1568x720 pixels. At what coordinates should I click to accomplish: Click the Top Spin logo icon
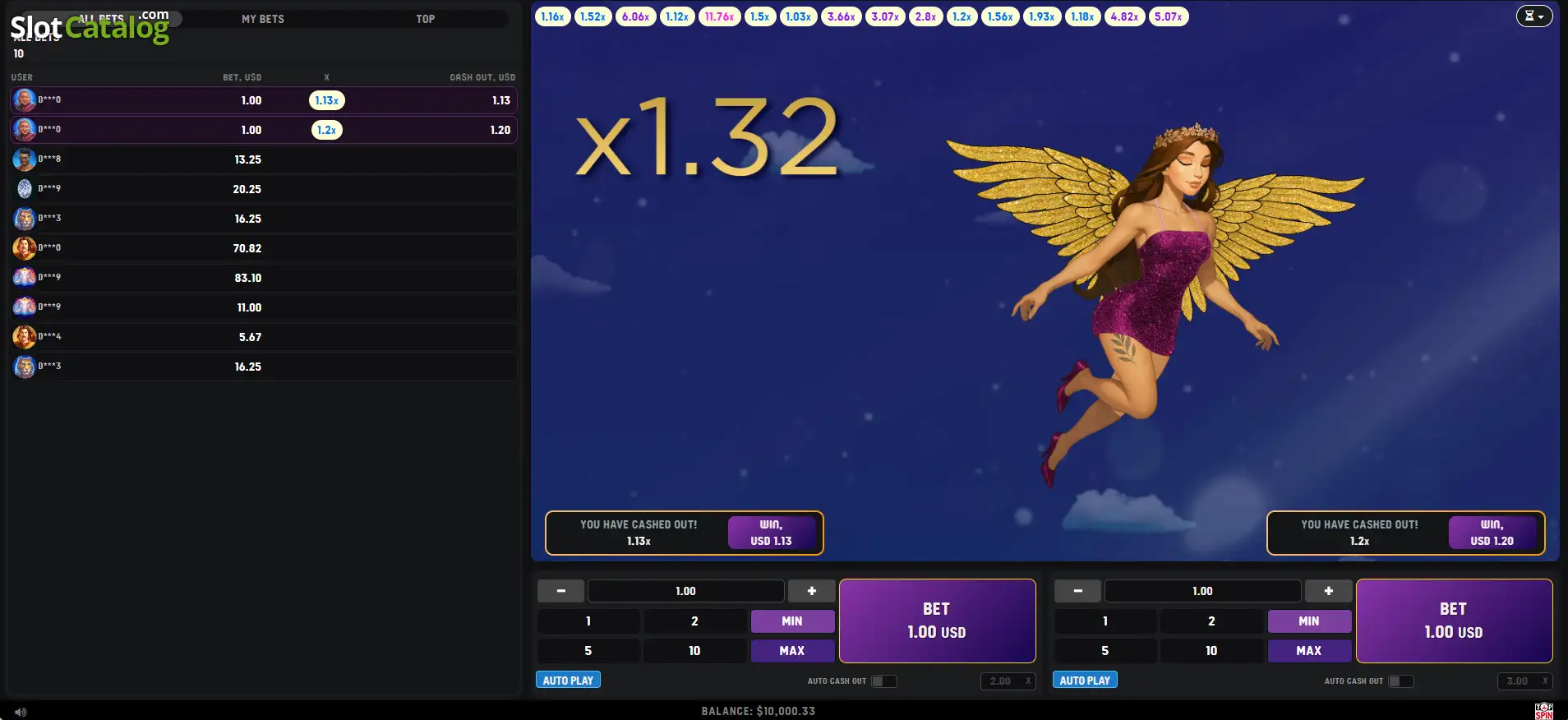[1544, 711]
